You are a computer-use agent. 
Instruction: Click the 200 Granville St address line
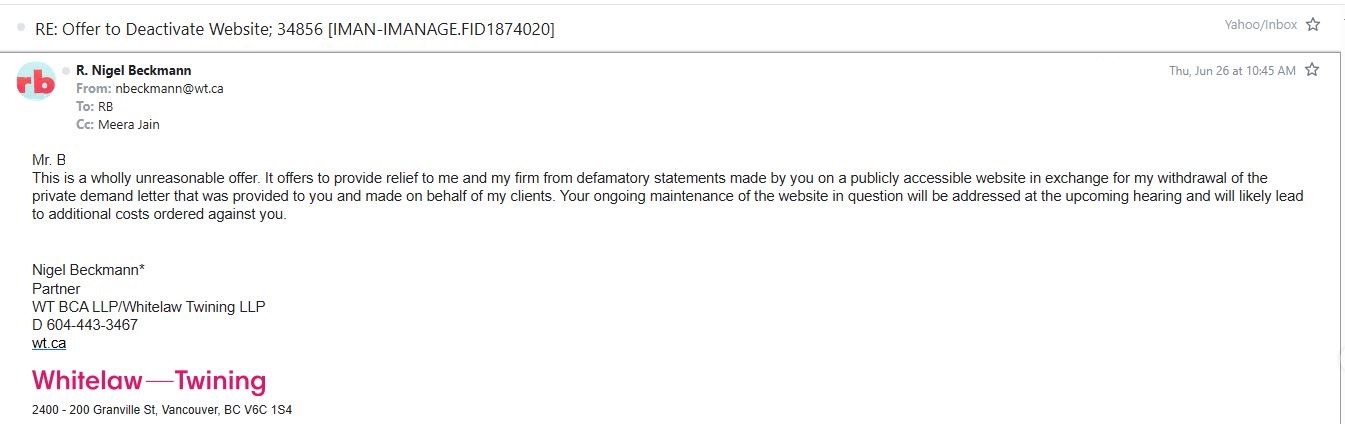(x=162, y=410)
